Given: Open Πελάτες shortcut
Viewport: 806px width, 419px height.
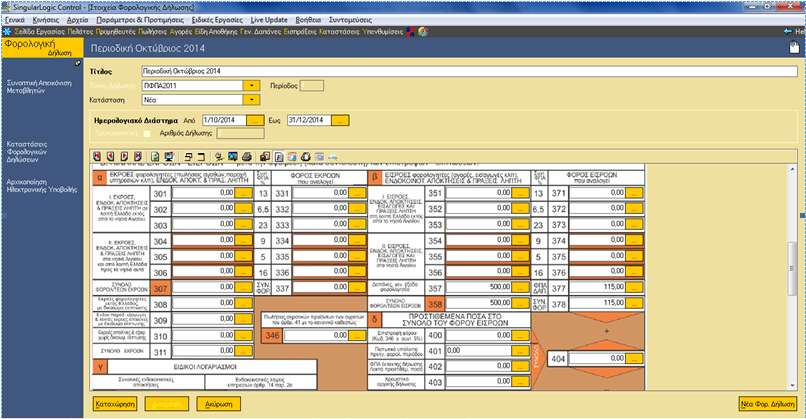Looking at the screenshot, I should (80, 32).
